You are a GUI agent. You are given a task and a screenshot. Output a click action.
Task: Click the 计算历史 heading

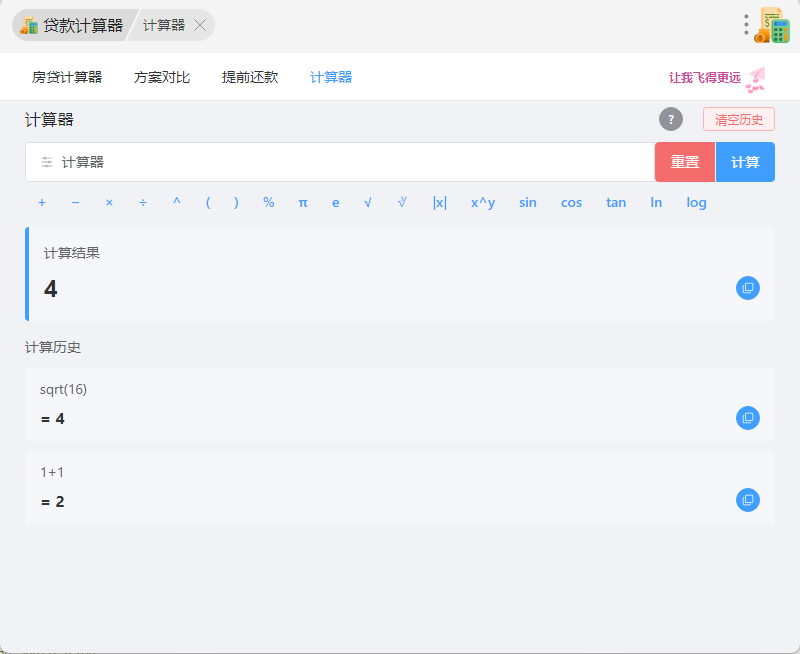point(53,347)
